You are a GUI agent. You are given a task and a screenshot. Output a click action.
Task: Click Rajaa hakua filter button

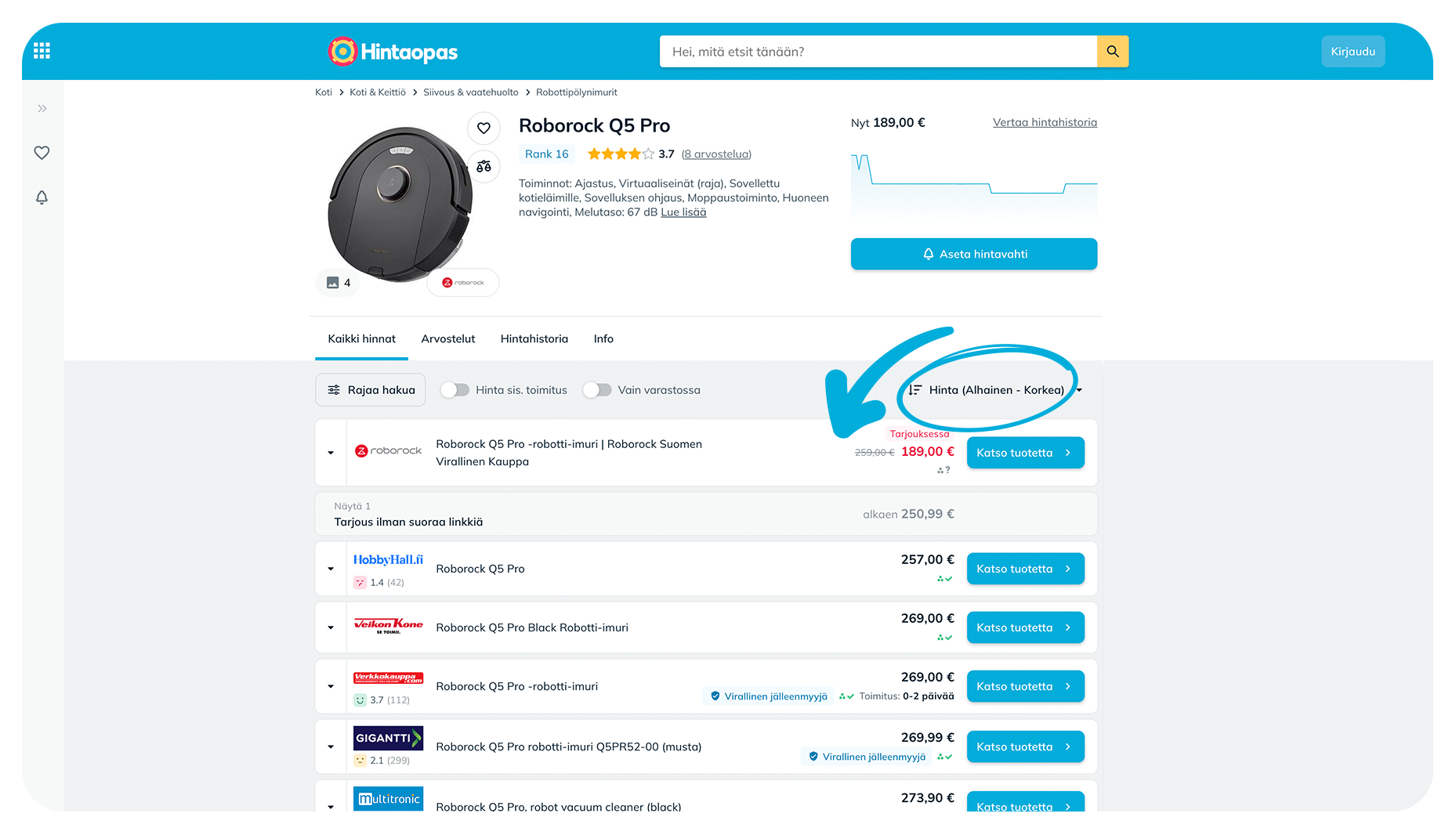point(371,390)
